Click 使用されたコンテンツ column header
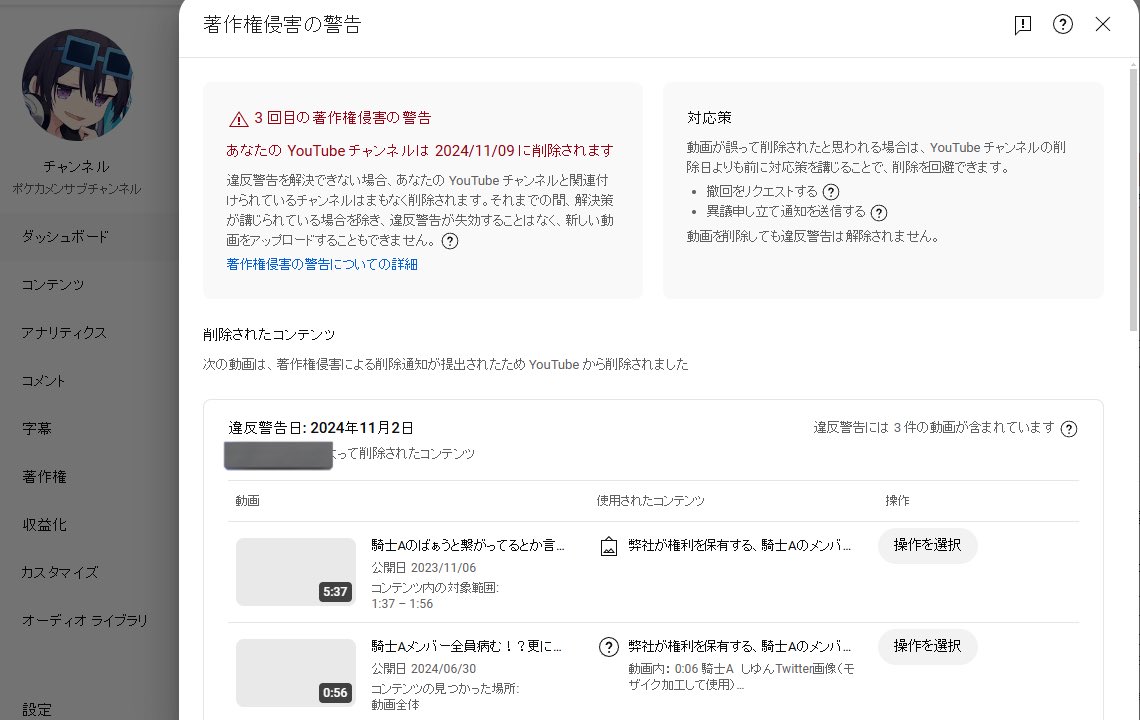 [651, 500]
